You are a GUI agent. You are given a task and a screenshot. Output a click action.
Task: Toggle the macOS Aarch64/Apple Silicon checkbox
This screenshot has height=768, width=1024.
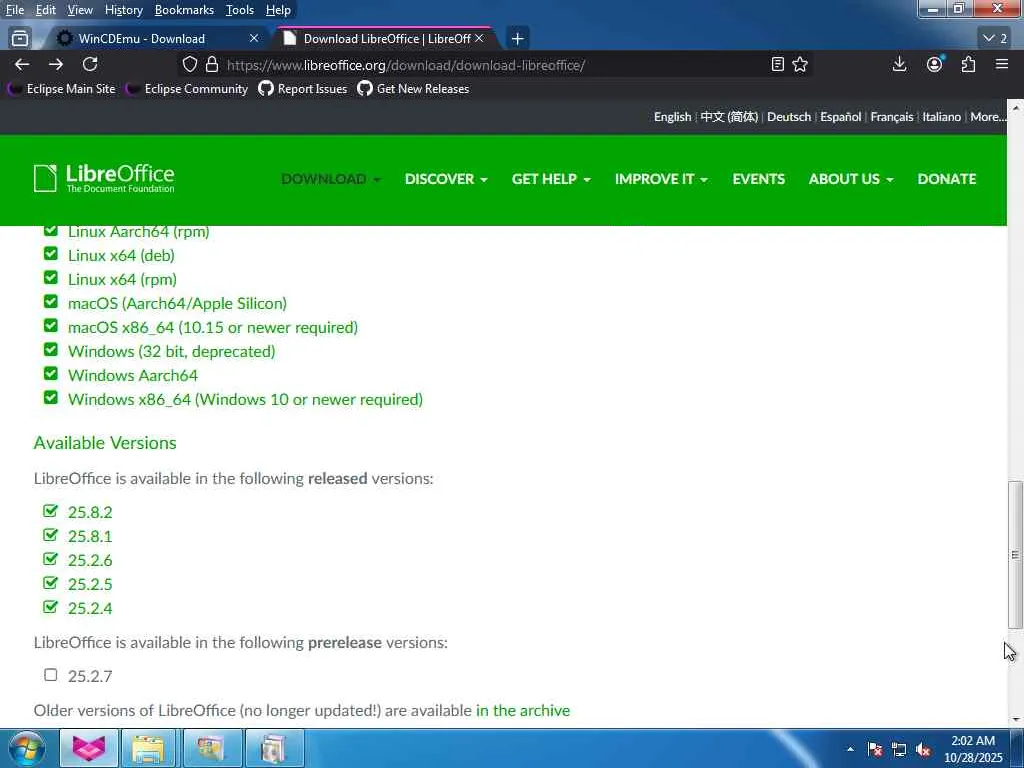51,302
